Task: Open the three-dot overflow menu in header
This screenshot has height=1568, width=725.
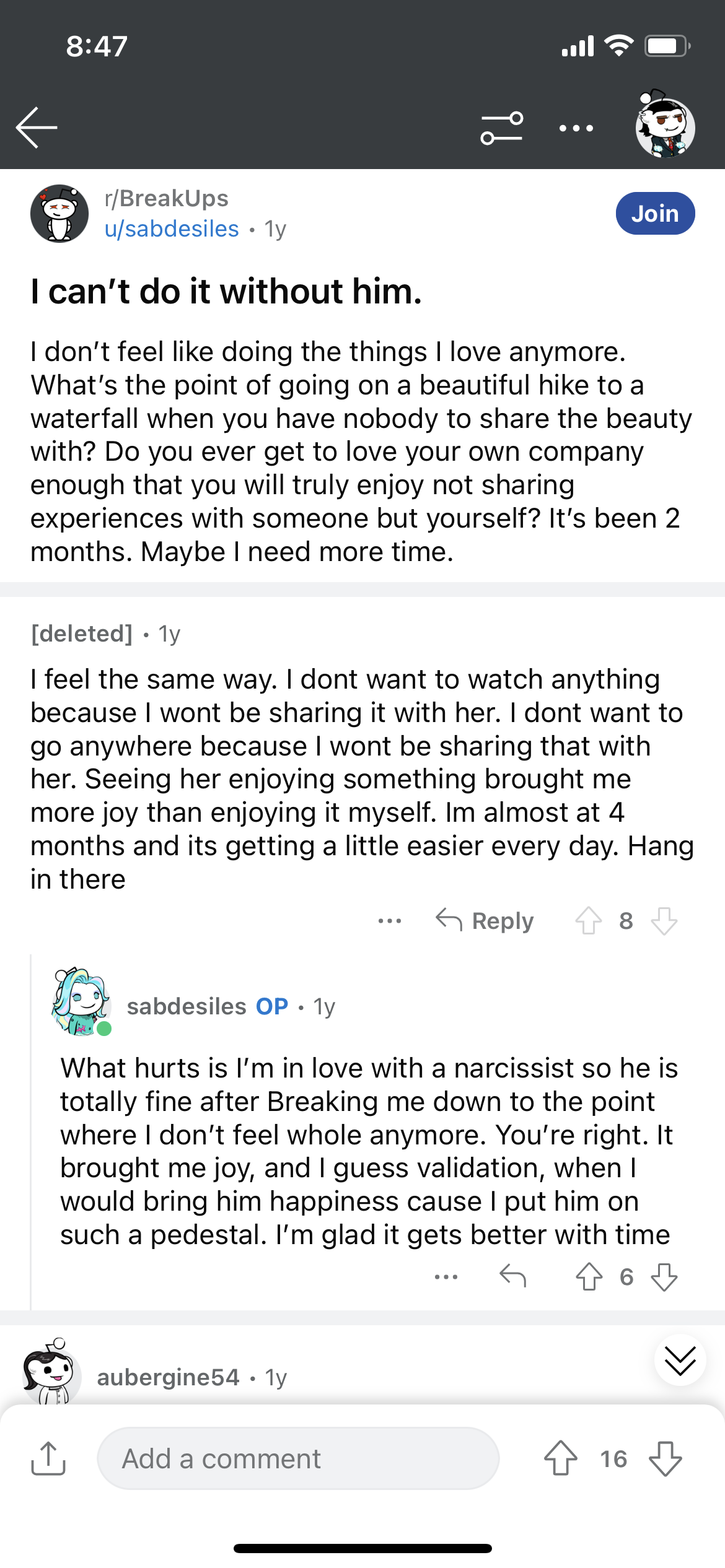Action: [x=576, y=128]
